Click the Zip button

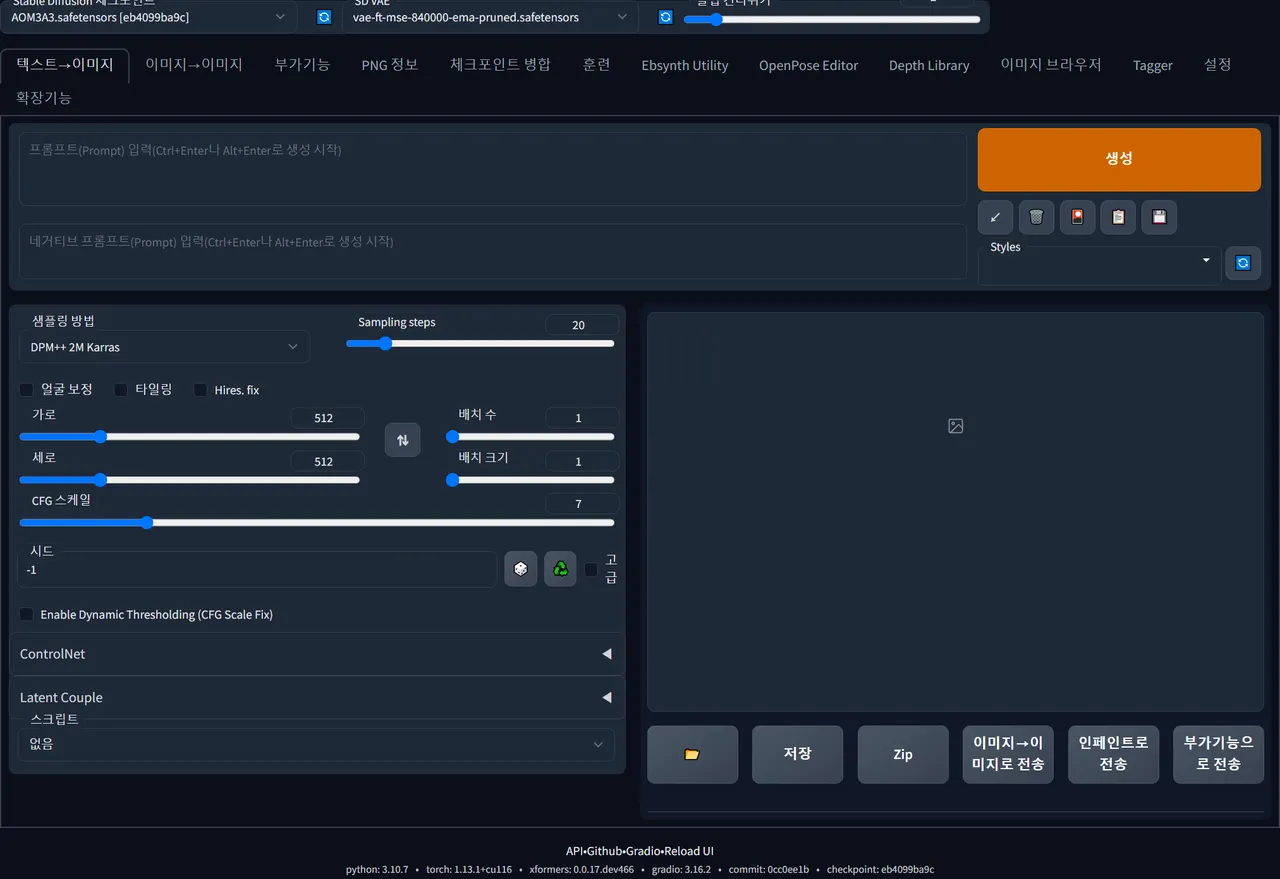point(903,755)
